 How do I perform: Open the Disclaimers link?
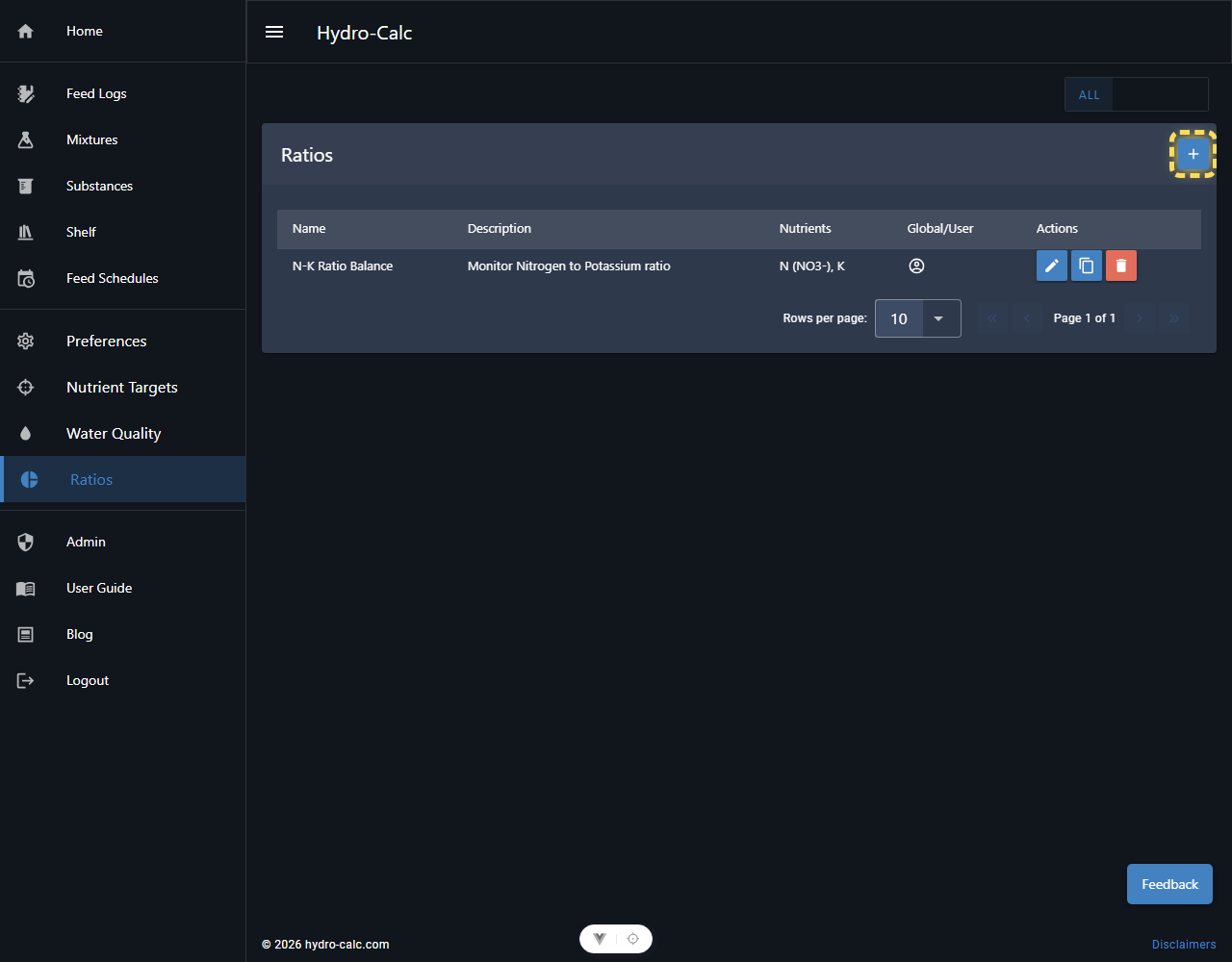[x=1184, y=945]
